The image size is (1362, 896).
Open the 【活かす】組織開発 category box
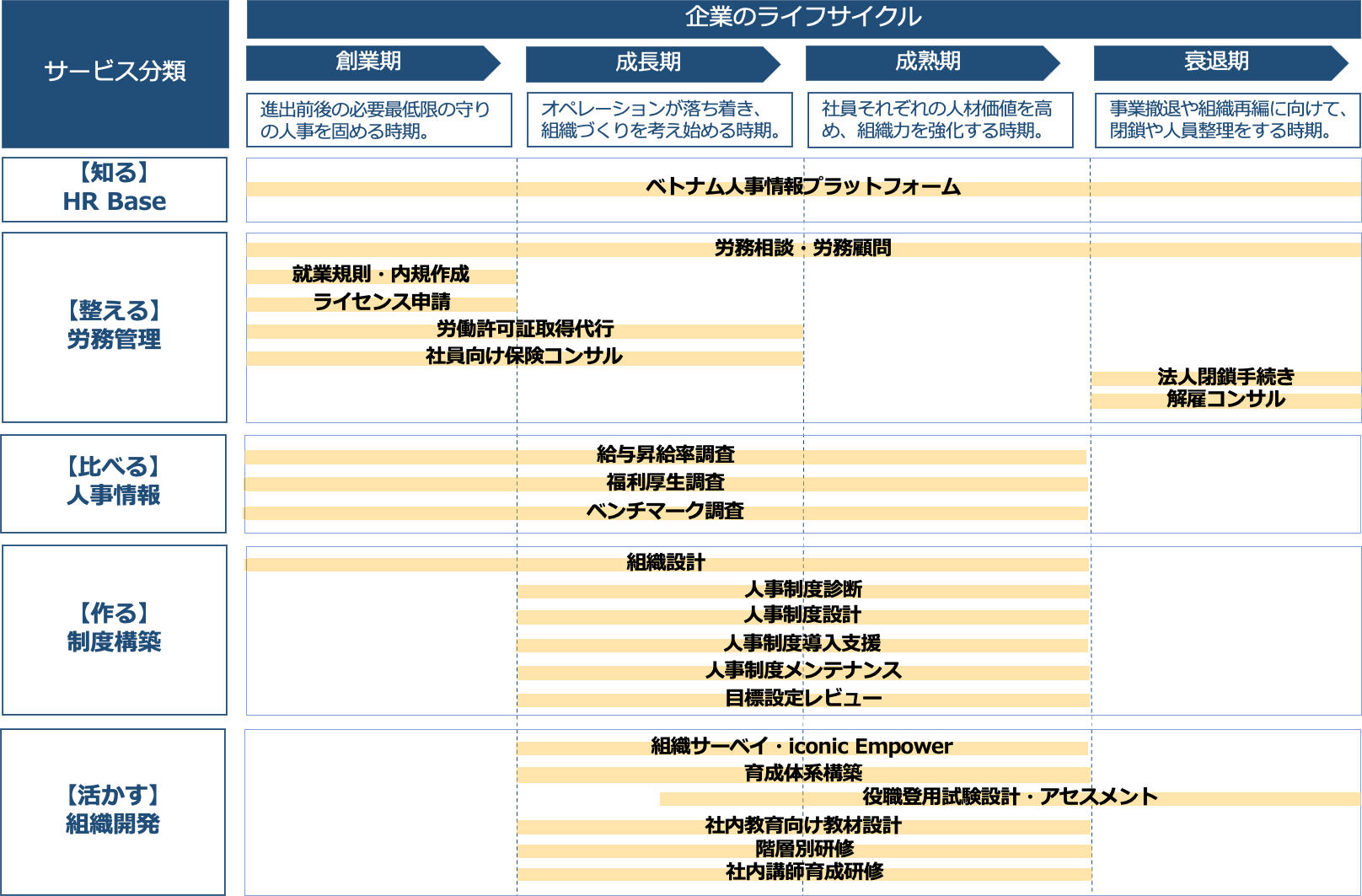click(114, 811)
